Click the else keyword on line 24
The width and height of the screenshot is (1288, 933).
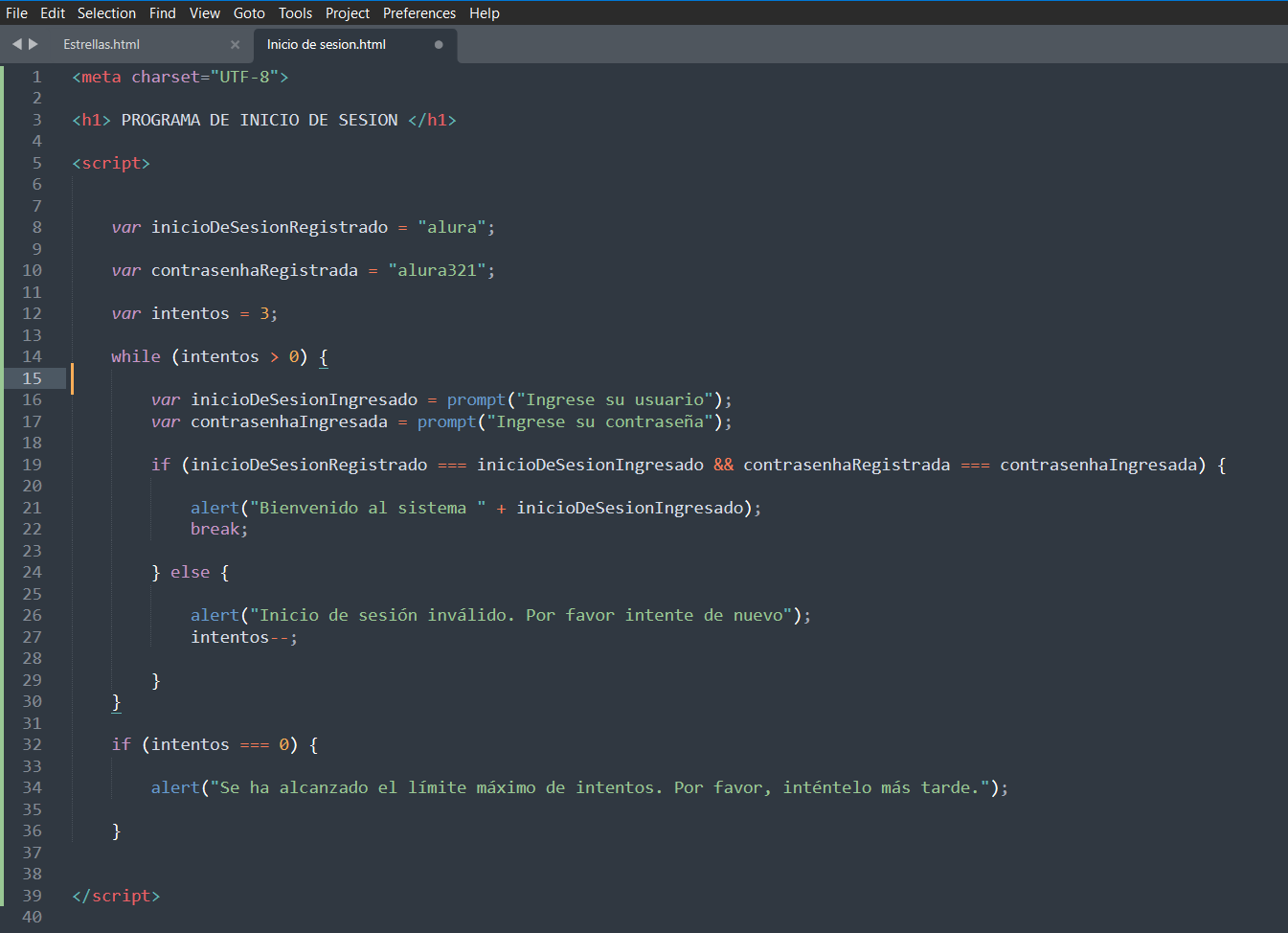(x=190, y=572)
